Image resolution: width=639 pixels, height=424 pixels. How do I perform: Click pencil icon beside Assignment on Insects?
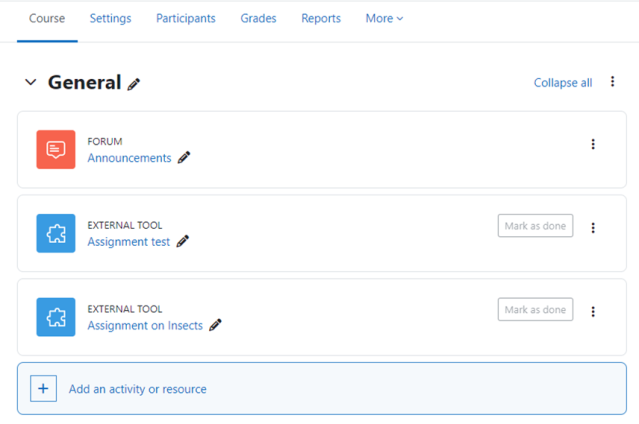[215, 325]
